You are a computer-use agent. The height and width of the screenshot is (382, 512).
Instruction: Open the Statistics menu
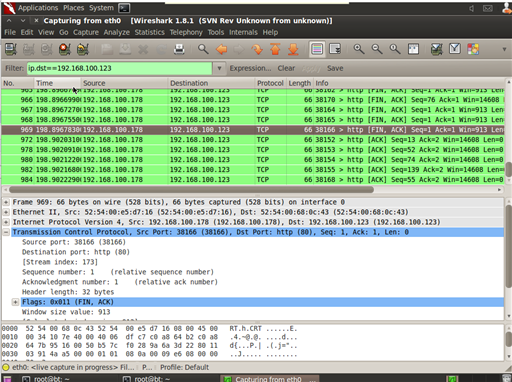click(149, 32)
